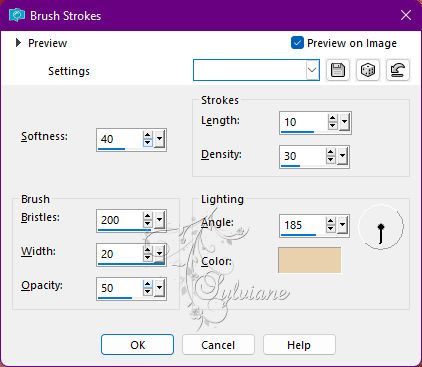Click inside the Width value field
Image resolution: width=422 pixels, height=367 pixels.
coord(120,254)
